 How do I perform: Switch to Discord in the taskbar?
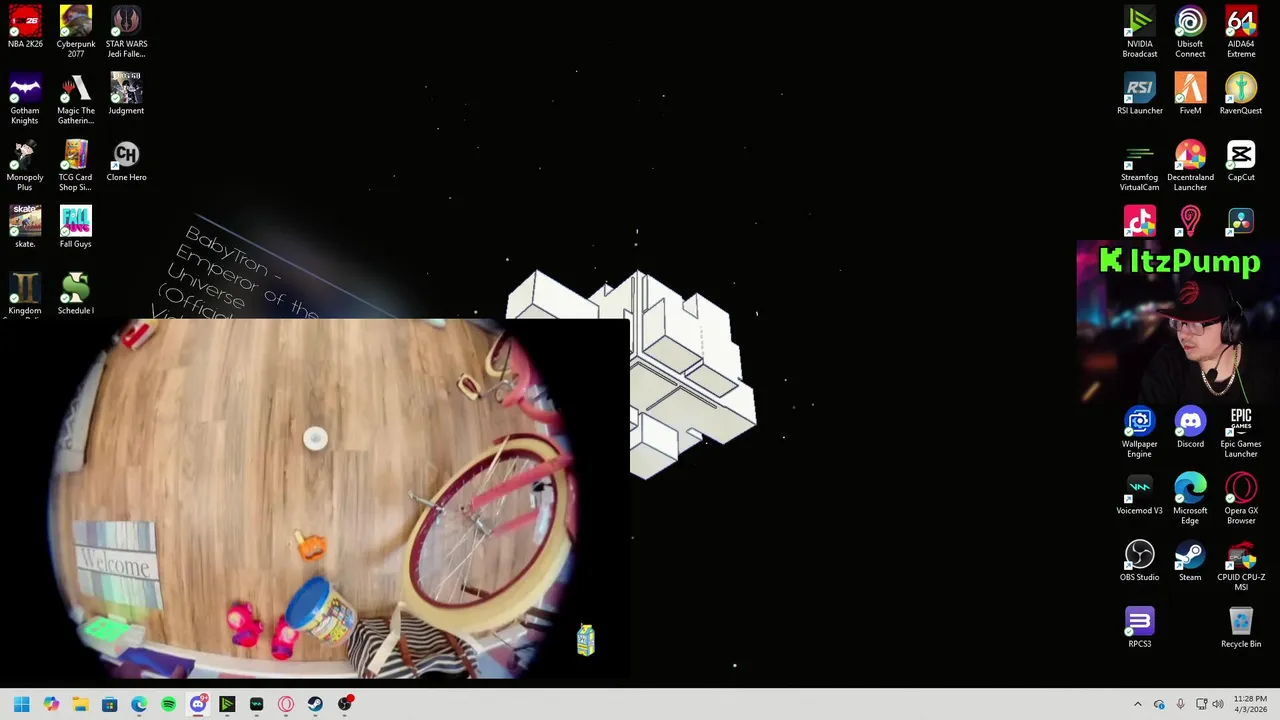(x=198, y=704)
